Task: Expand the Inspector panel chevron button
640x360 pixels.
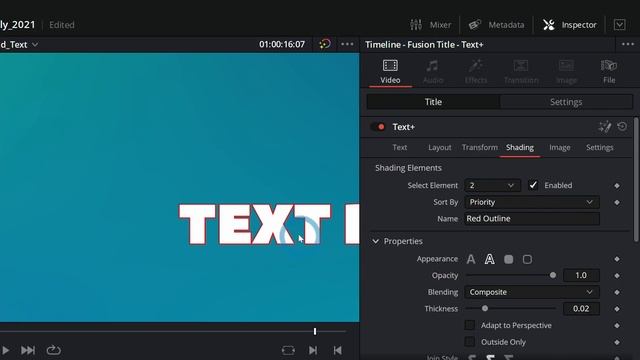Action: 619,25
